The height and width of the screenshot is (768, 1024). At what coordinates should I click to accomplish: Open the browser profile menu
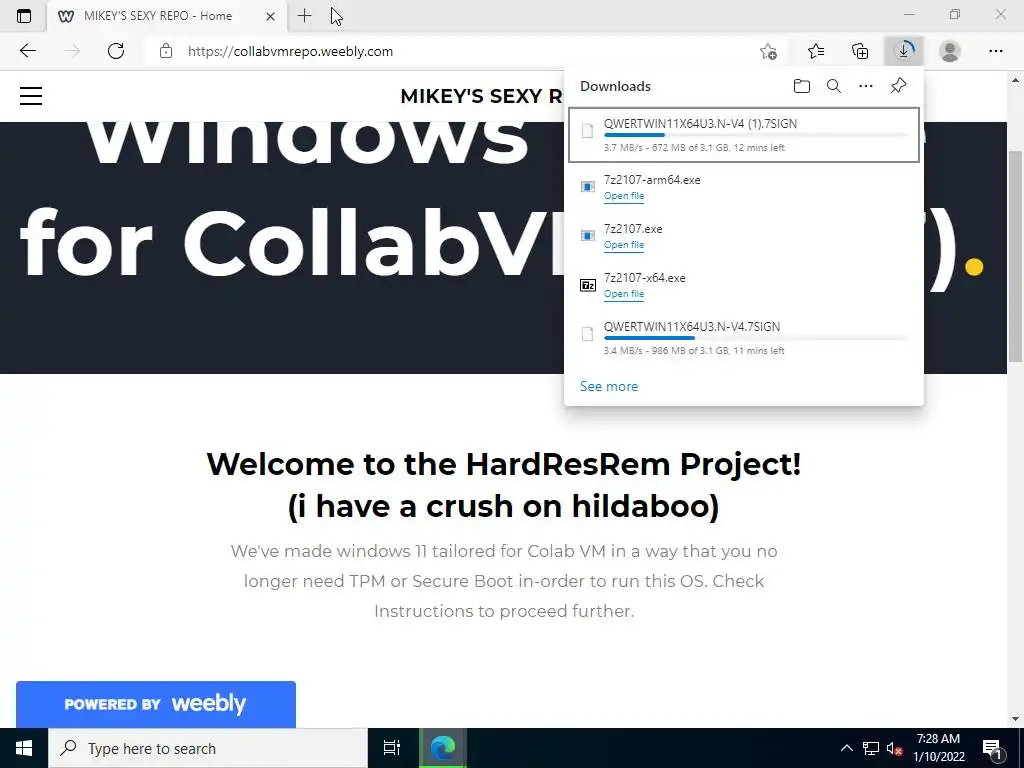(x=950, y=51)
